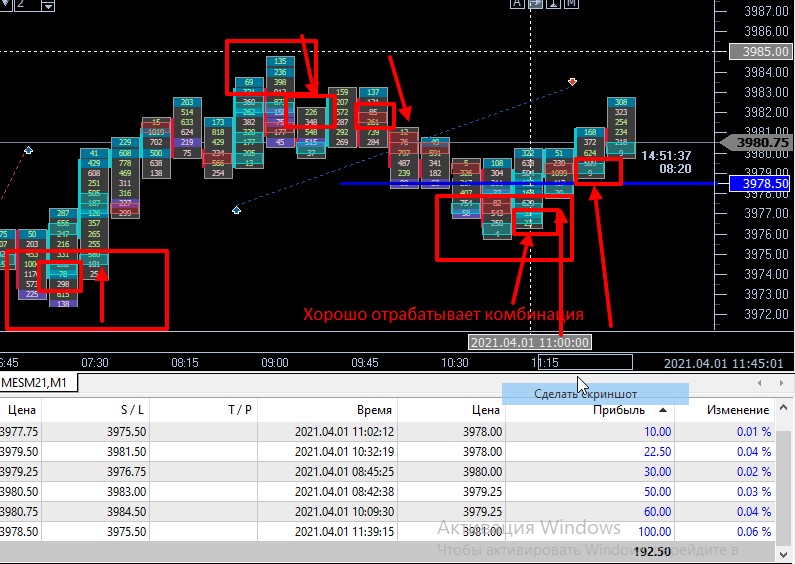Click the S/L value 3983.00
The height and width of the screenshot is (564, 795).
(126, 491)
